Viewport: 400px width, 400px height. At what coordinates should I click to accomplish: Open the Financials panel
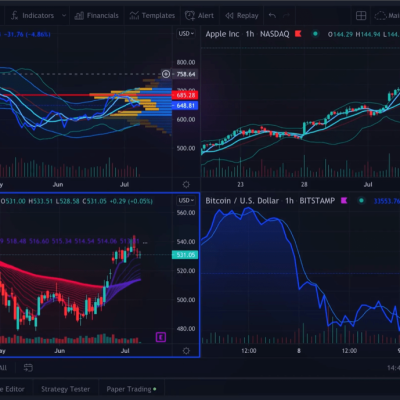click(96, 15)
